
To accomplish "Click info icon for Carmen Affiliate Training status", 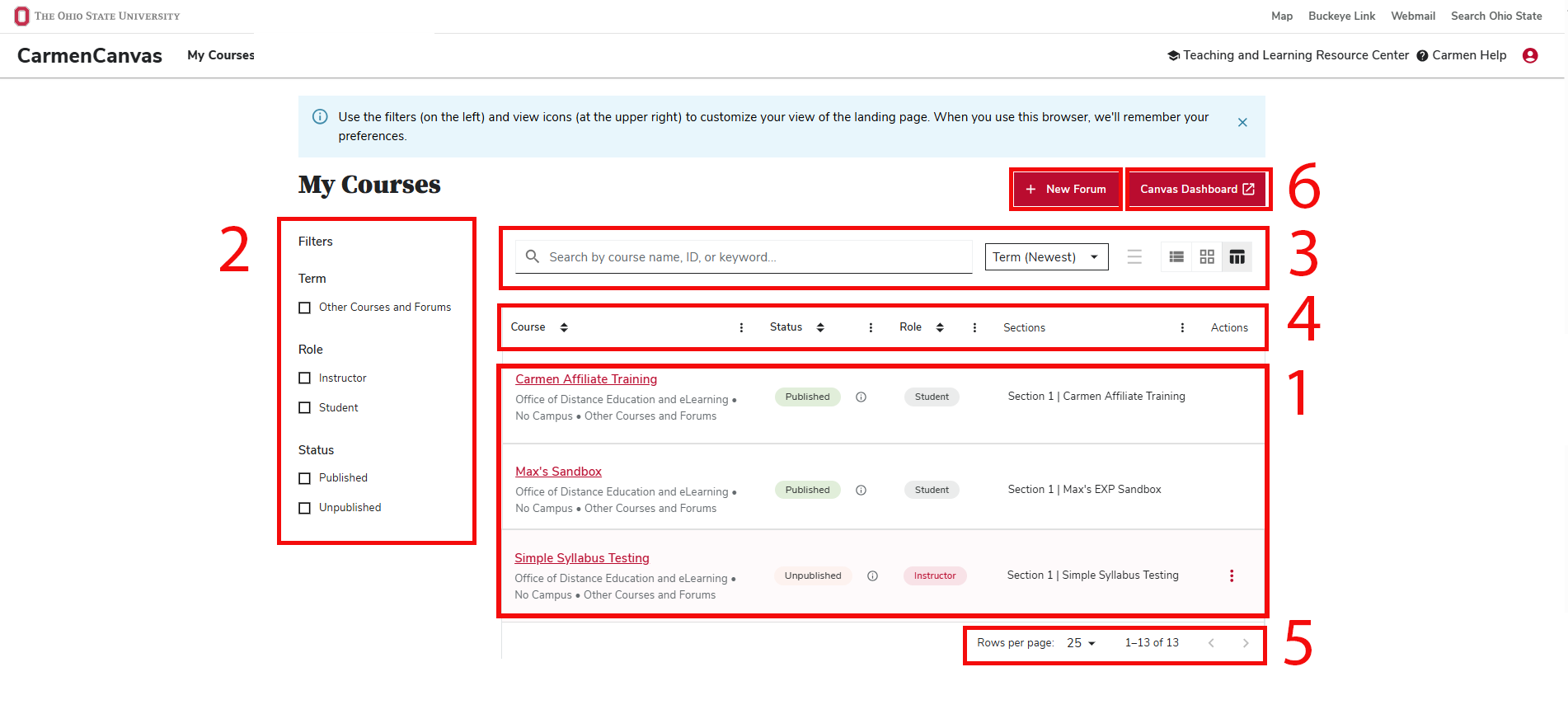I will point(861,397).
